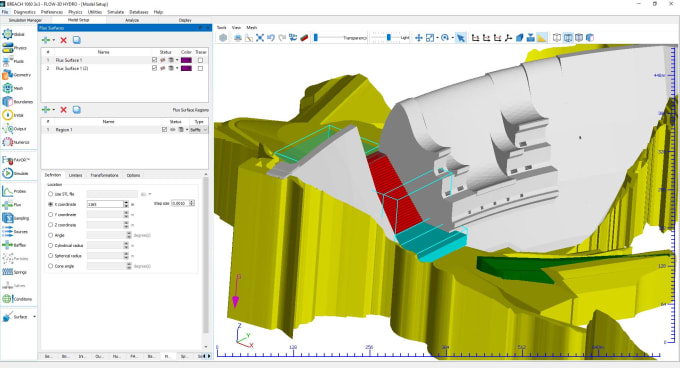Open the add flux surface region dropdown
Screen dimensions: 680x368
54,110
